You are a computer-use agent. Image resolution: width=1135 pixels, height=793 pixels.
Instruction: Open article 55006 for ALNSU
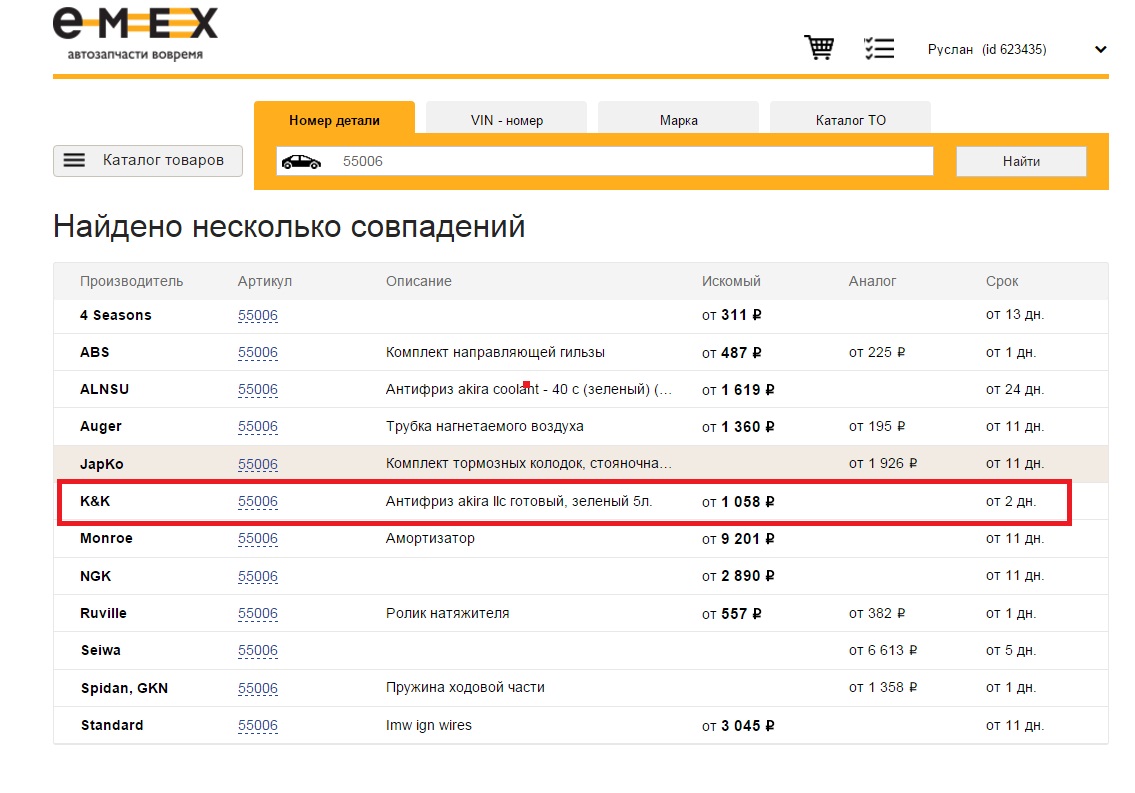pyautogui.click(x=258, y=389)
